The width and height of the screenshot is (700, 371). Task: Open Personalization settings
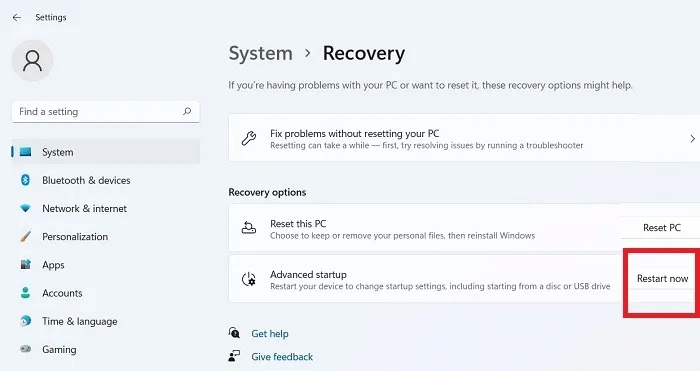pyautogui.click(x=106, y=236)
